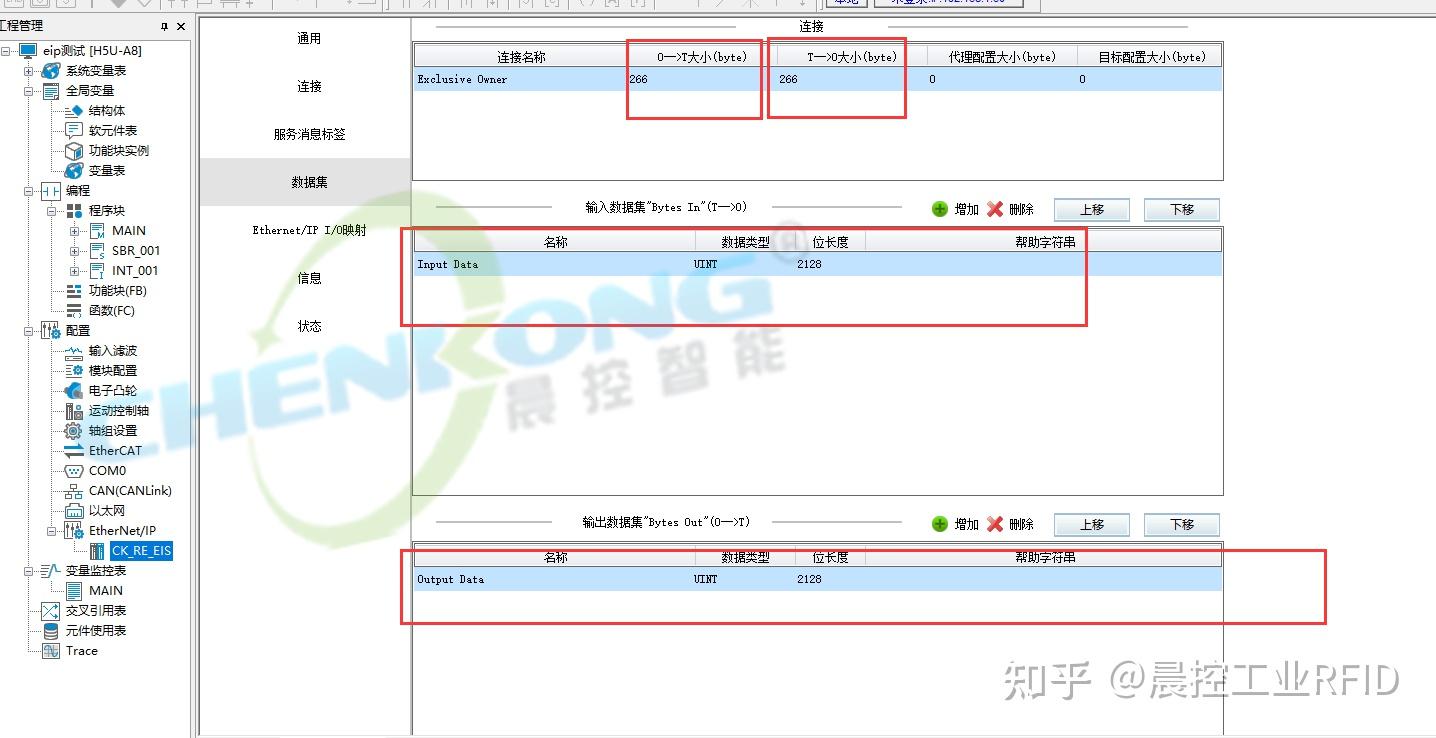Click the 连接名称 column header
Screen dimensions: 1436x738
coord(521,57)
